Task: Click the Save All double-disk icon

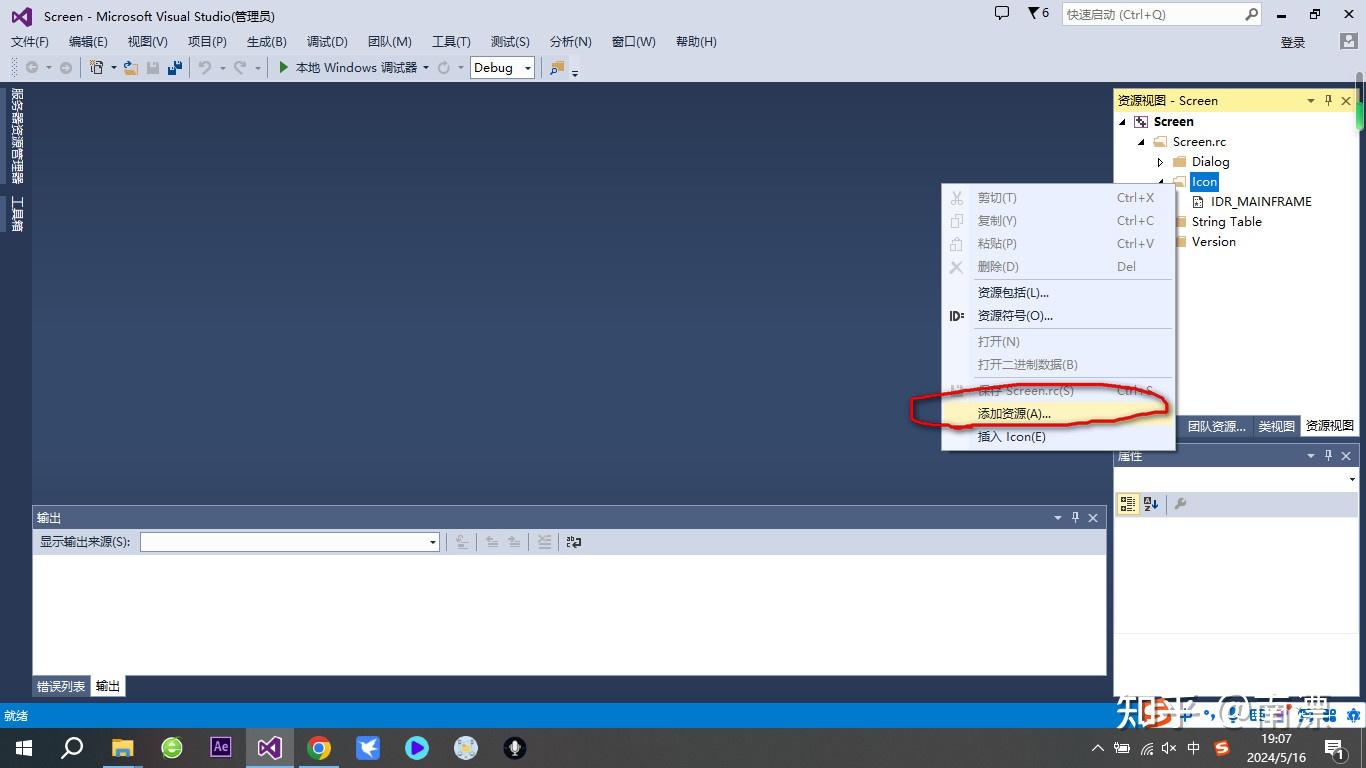Action: coord(175,68)
